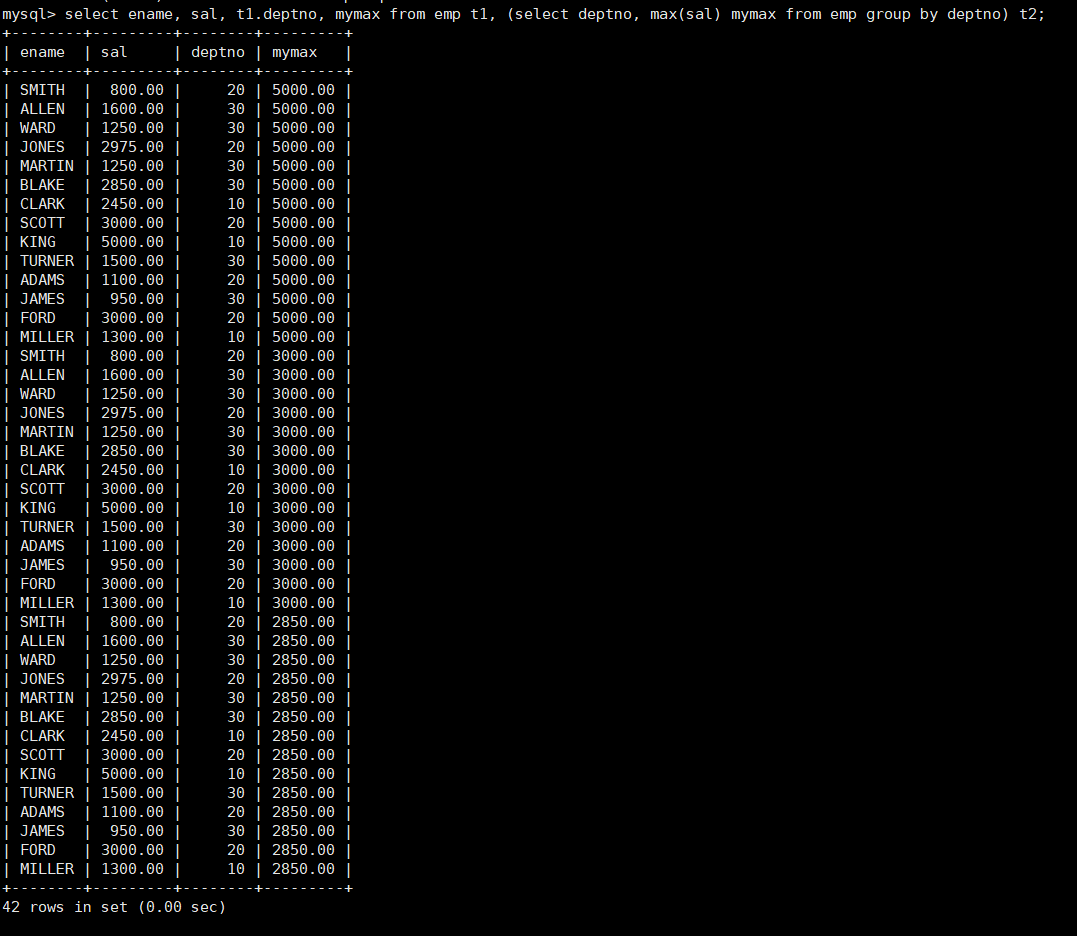Select SMITH in the row with mymax 2850.00

tap(42, 621)
